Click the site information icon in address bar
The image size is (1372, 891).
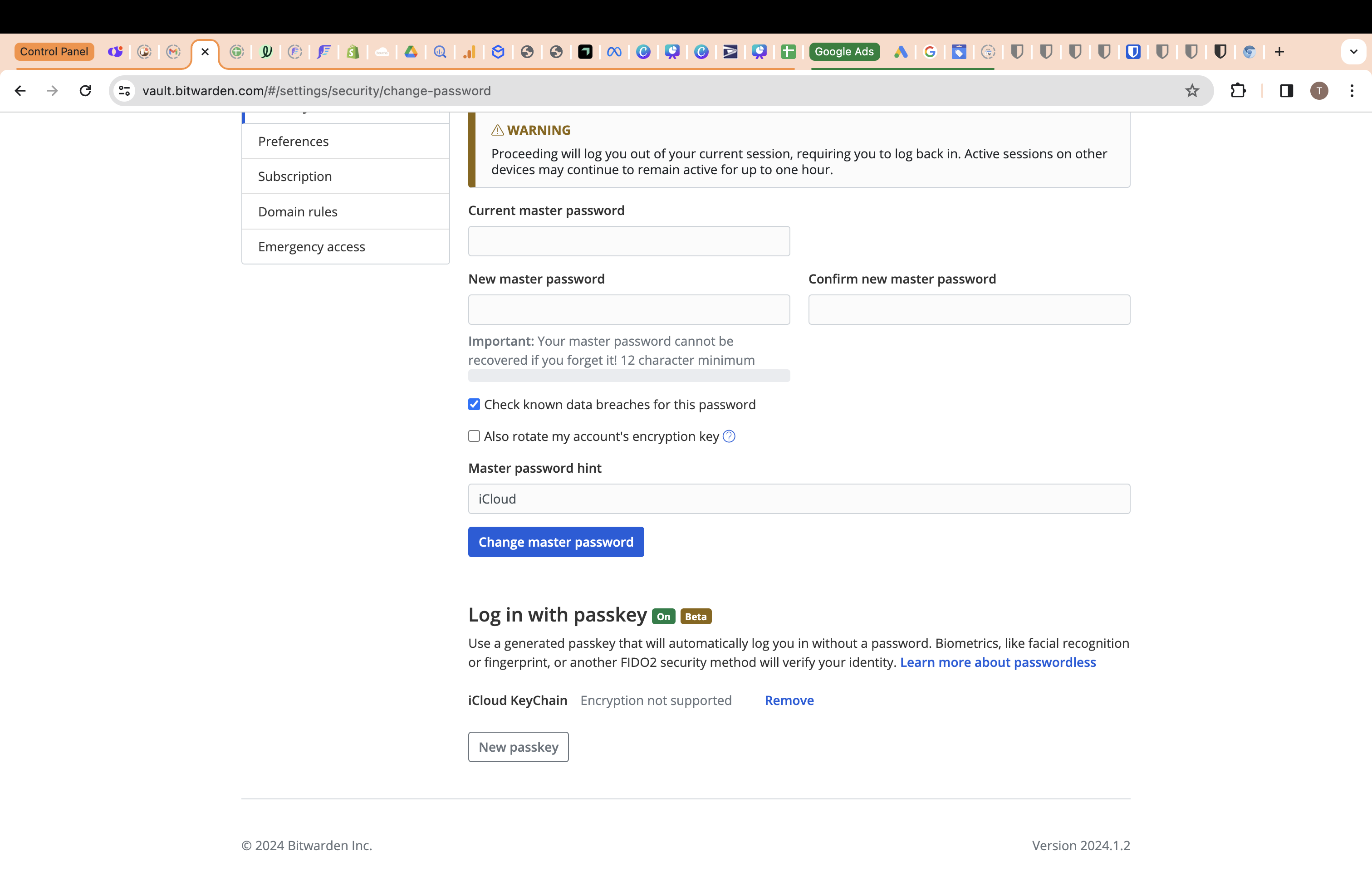[124, 90]
